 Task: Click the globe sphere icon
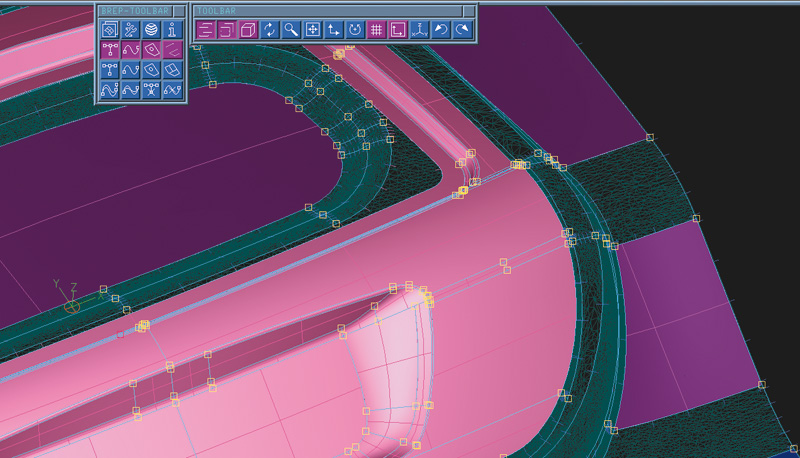coord(151,30)
